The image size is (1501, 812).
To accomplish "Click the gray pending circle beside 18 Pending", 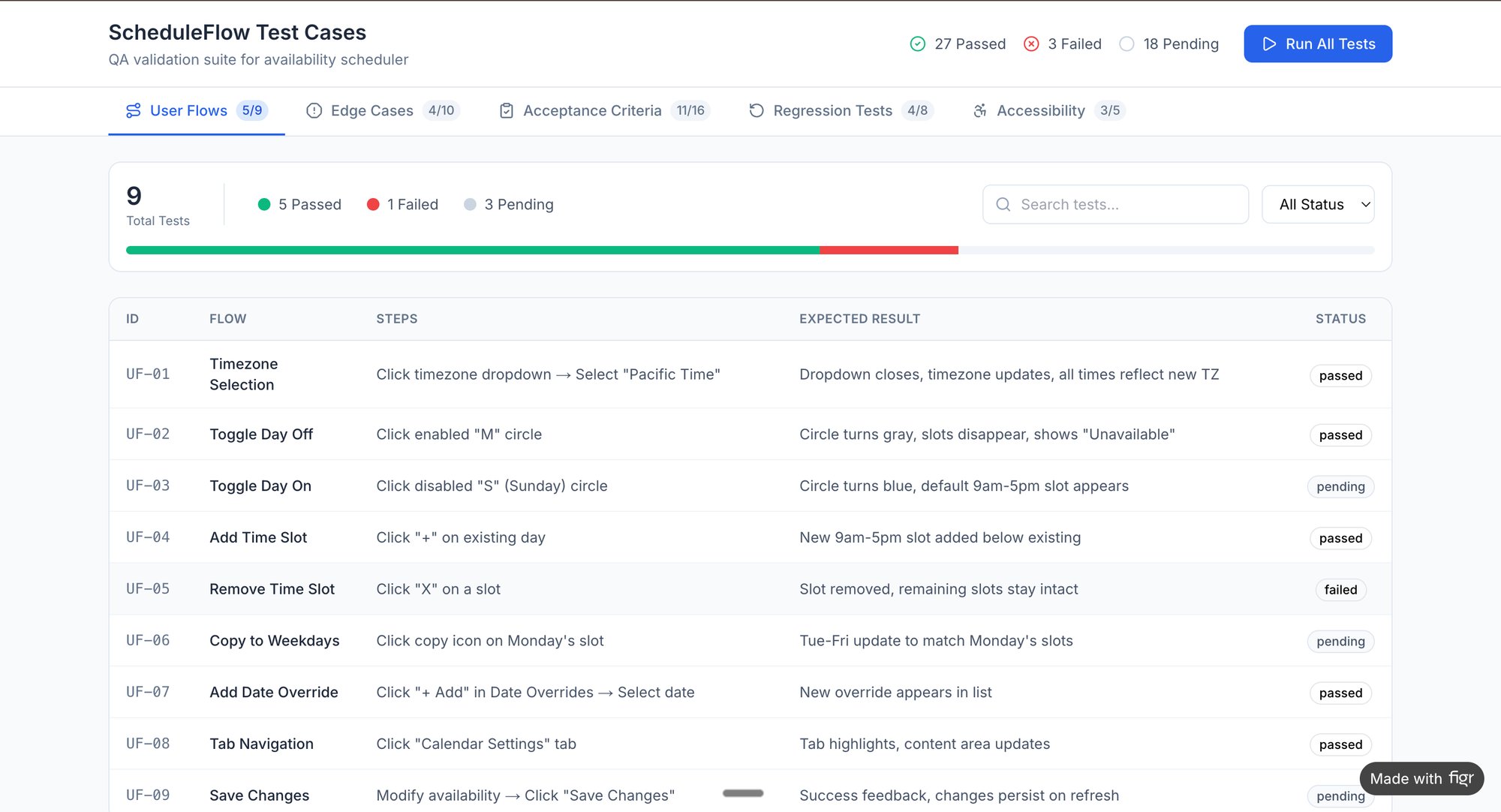I will click(x=1127, y=44).
